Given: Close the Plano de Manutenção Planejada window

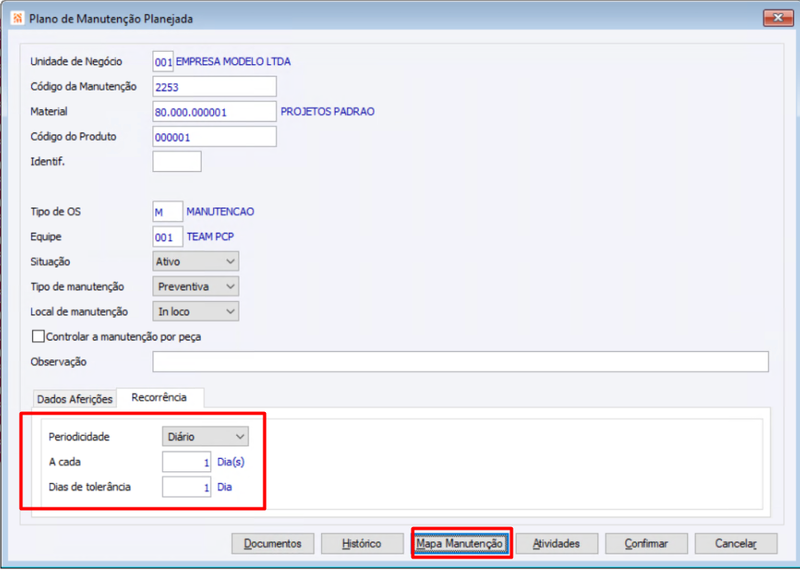Looking at the screenshot, I should point(778,18).
